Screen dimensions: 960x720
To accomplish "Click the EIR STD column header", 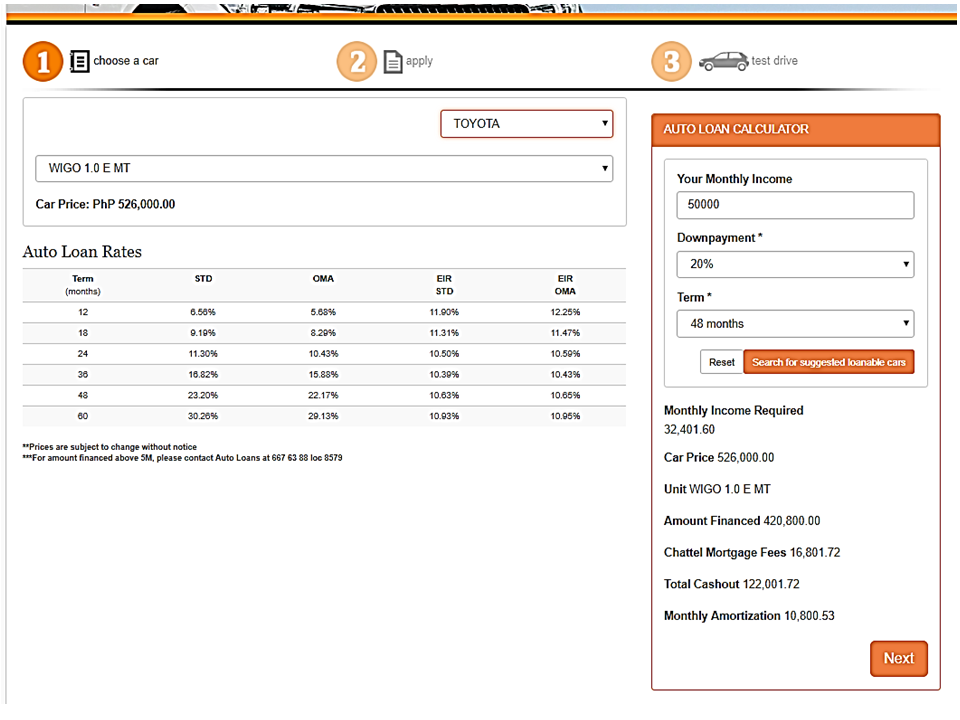I will pos(444,285).
